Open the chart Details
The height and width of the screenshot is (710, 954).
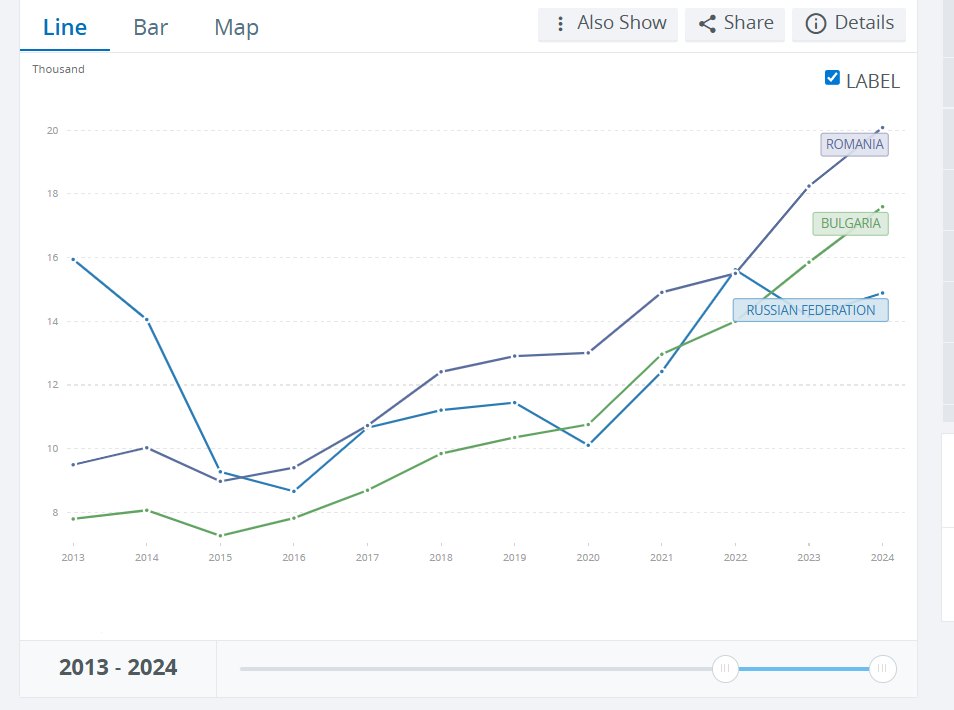pos(849,24)
